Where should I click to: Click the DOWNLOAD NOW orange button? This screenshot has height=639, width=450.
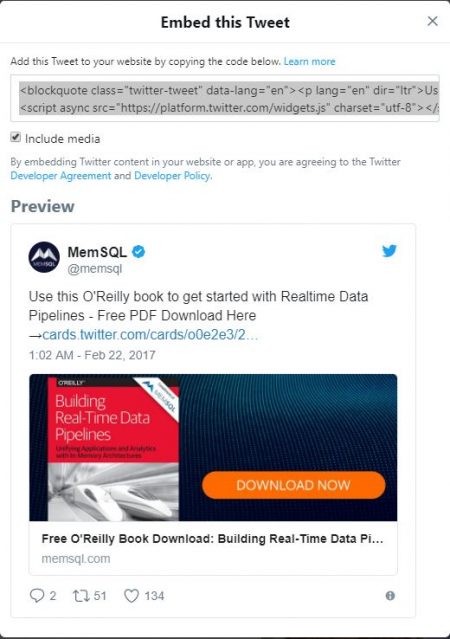click(293, 485)
